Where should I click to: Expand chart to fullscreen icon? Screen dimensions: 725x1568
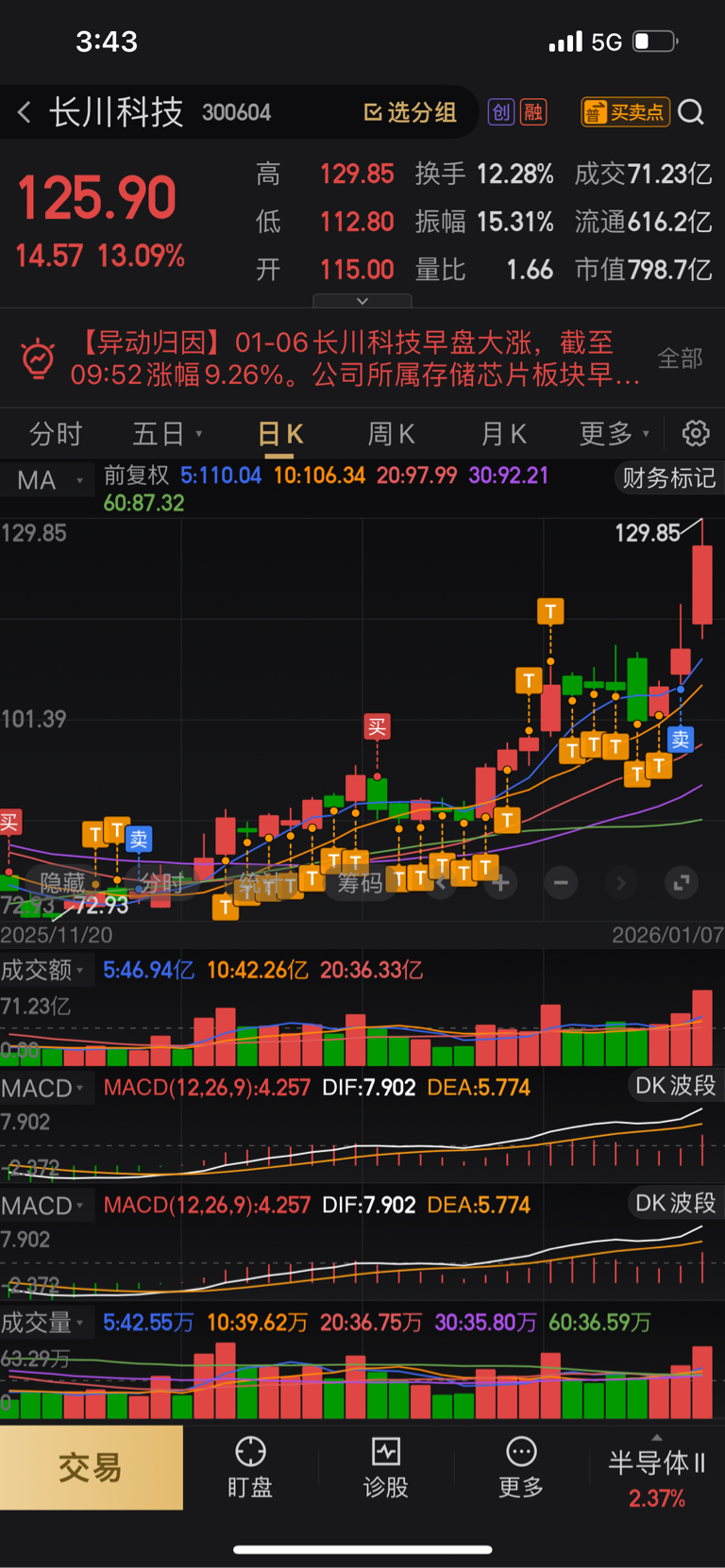coord(681,883)
